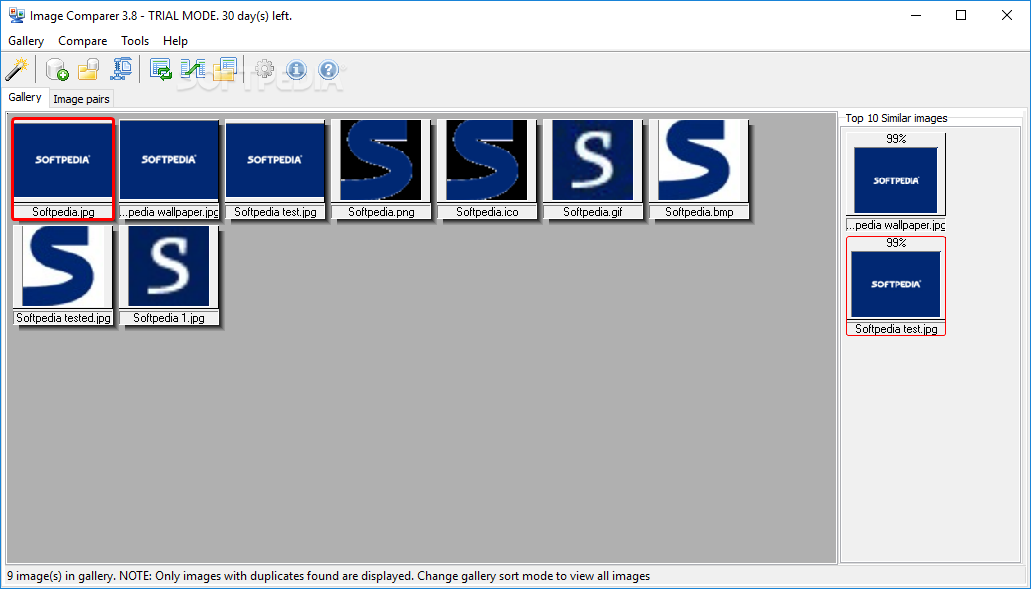Viewport: 1031px width, 589px height.
Task: Select the Softpedia.gif thumbnail
Action: (x=593, y=169)
